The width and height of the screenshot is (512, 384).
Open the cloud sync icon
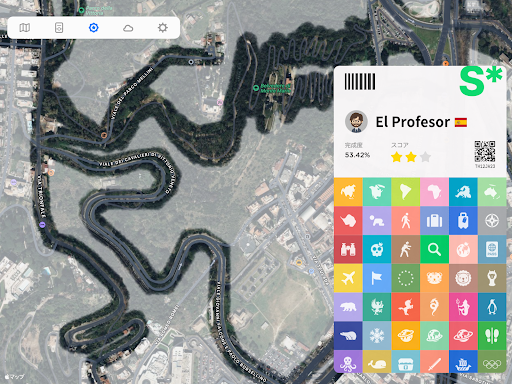tap(128, 28)
